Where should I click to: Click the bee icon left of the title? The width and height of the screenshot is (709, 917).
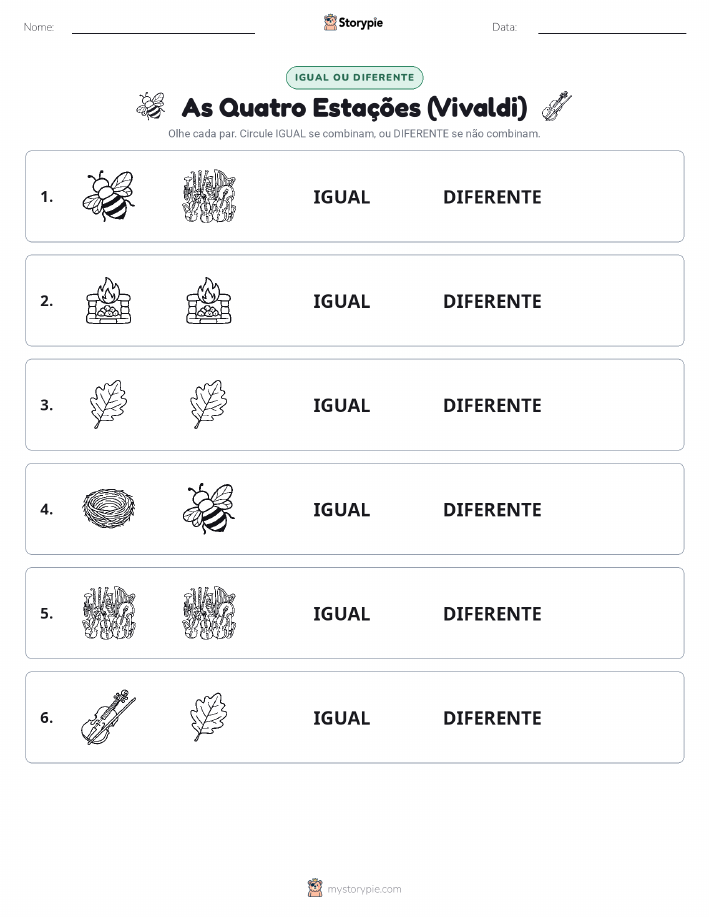point(151,106)
